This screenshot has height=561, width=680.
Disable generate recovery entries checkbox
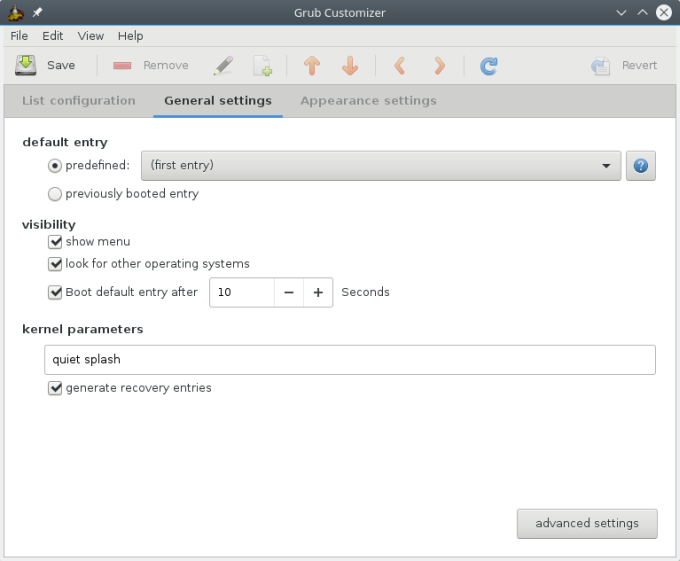[x=55, y=388]
